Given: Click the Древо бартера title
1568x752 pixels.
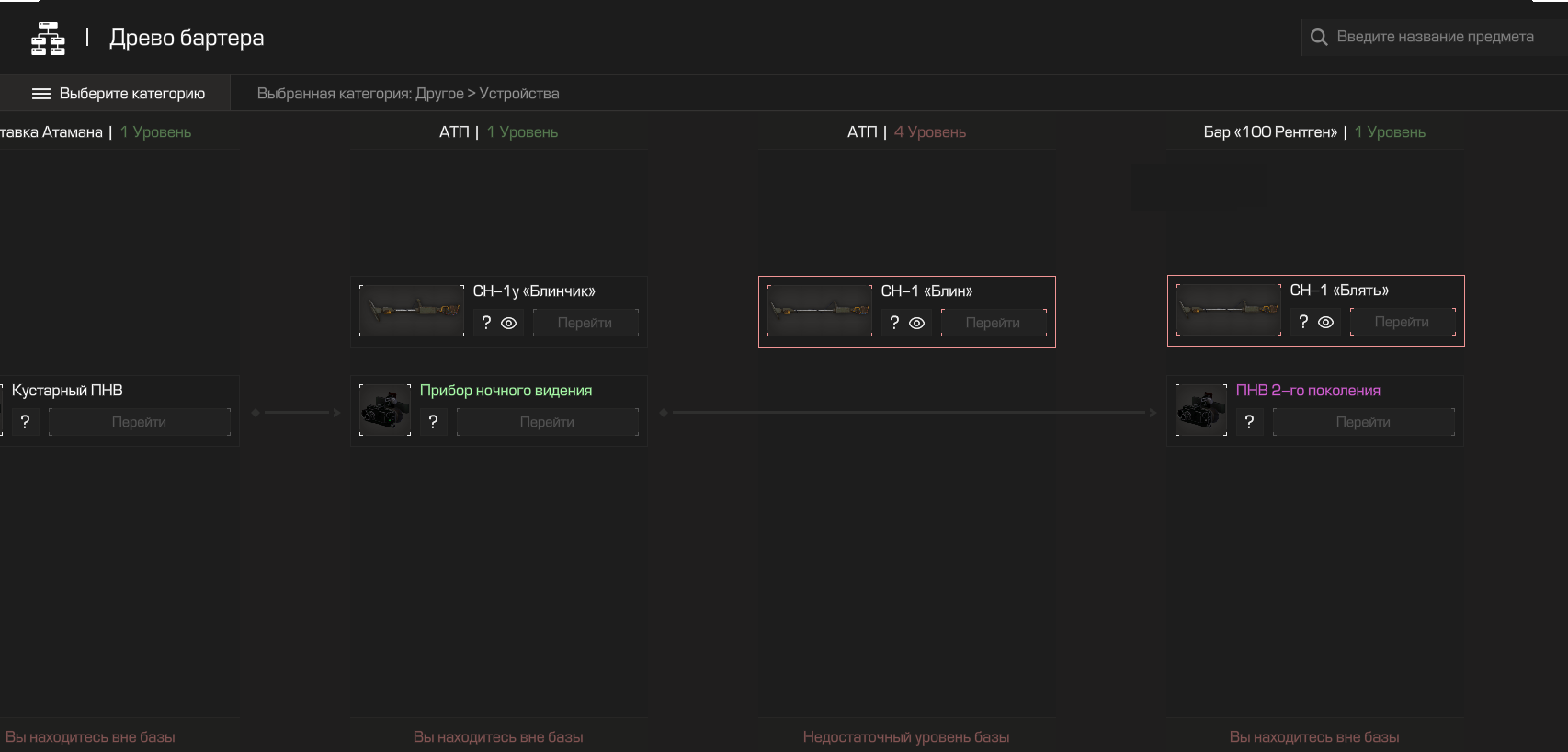Looking at the screenshot, I should pyautogui.click(x=187, y=38).
